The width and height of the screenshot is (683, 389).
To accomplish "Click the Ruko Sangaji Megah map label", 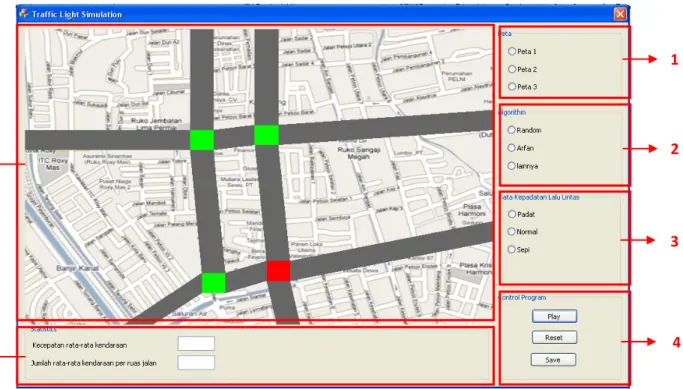I will point(359,153).
